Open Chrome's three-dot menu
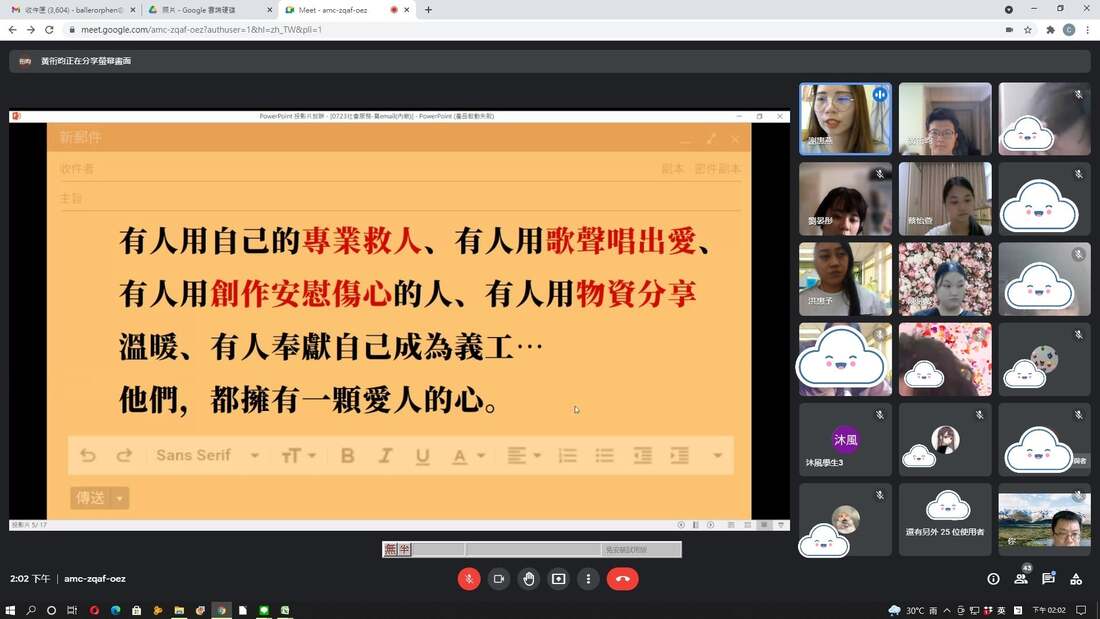Viewport: 1100px width, 619px height. [x=1088, y=29]
